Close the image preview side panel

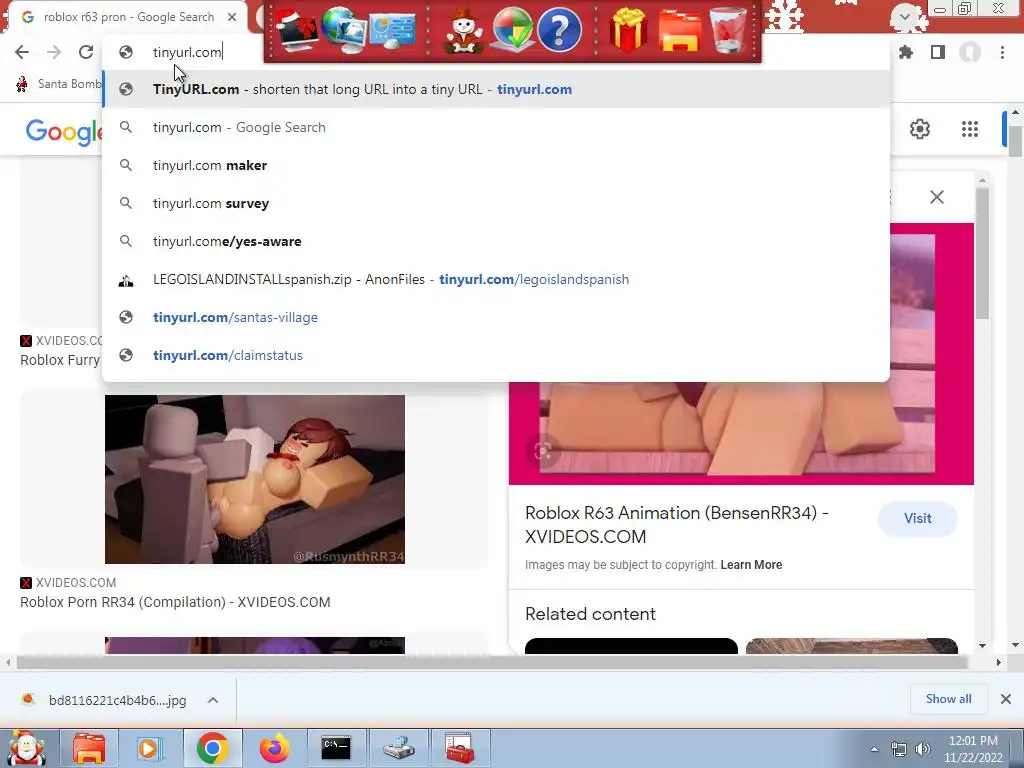click(936, 197)
